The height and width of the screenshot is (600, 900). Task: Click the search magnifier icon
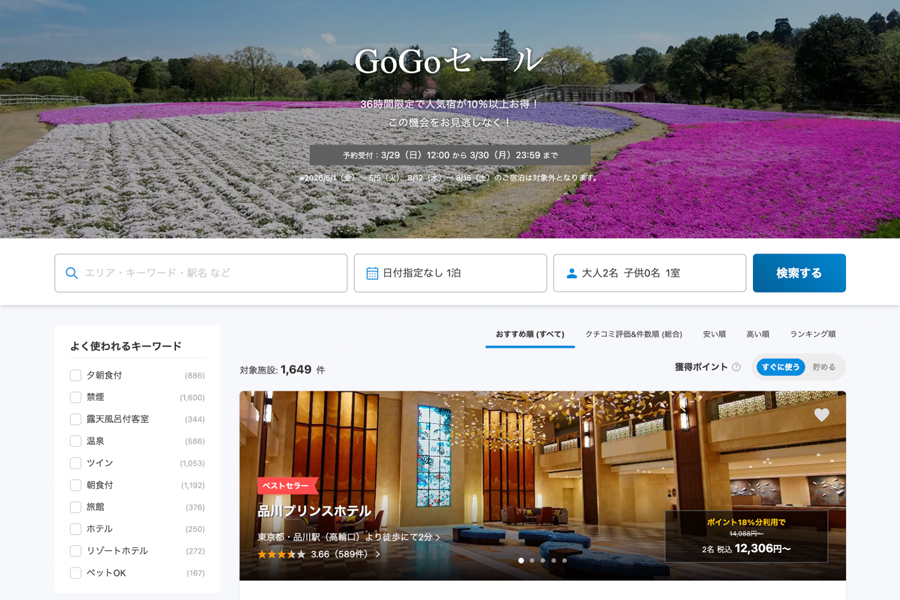(x=71, y=273)
